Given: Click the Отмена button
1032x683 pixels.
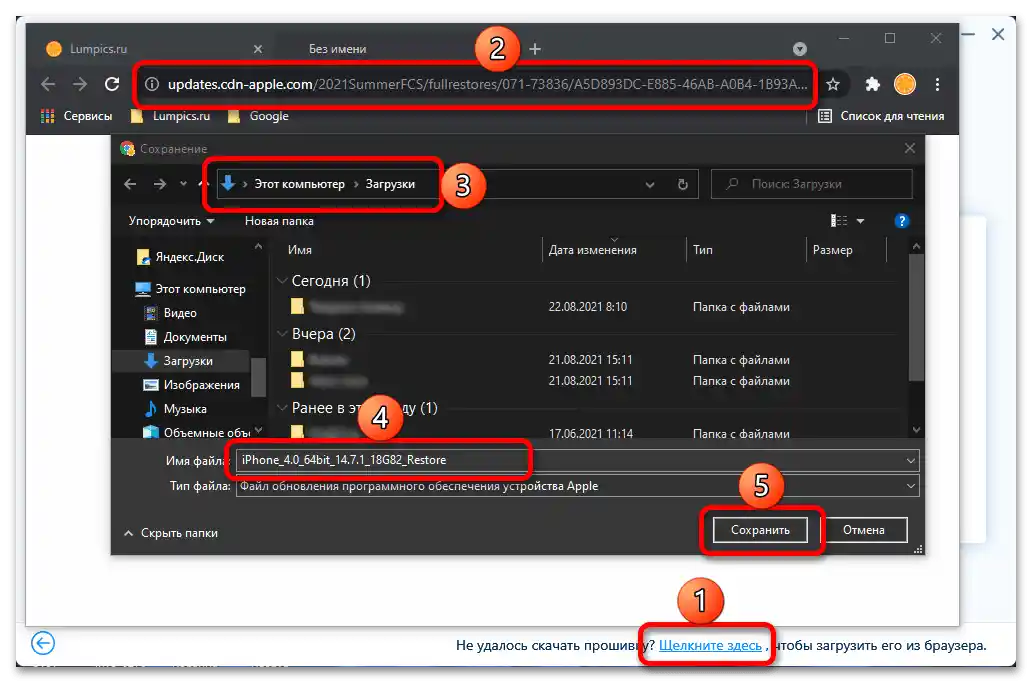Looking at the screenshot, I should [x=864, y=530].
